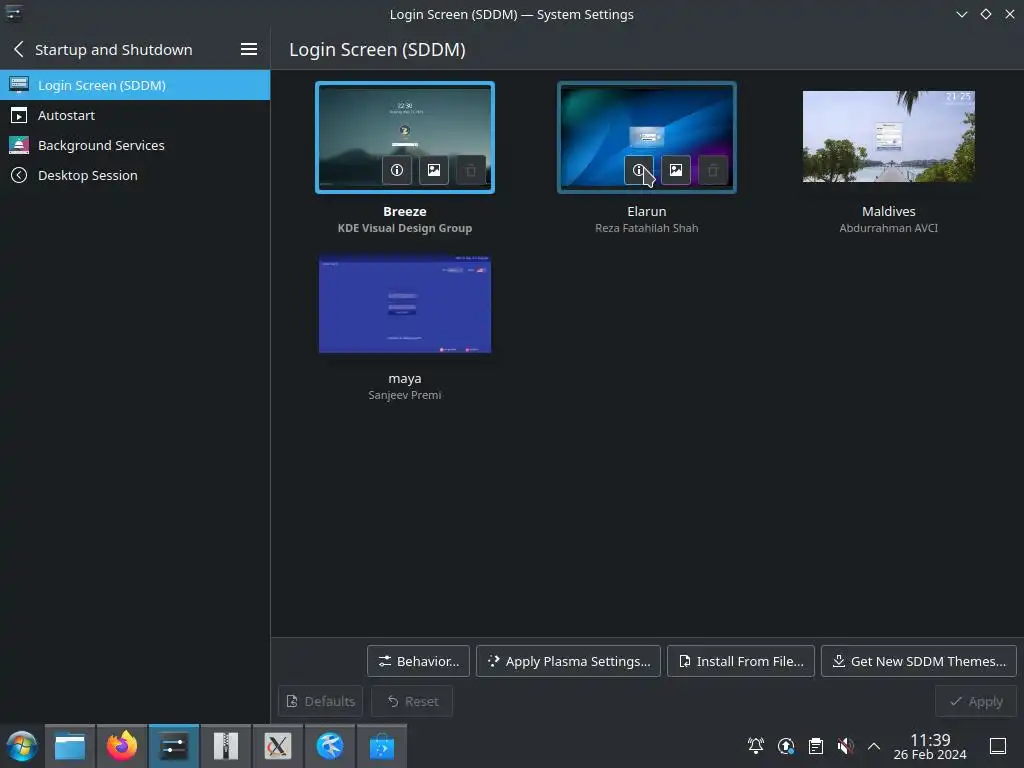Click the Reset button
This screenshot has width=1024, height=768.
[412, 701]
